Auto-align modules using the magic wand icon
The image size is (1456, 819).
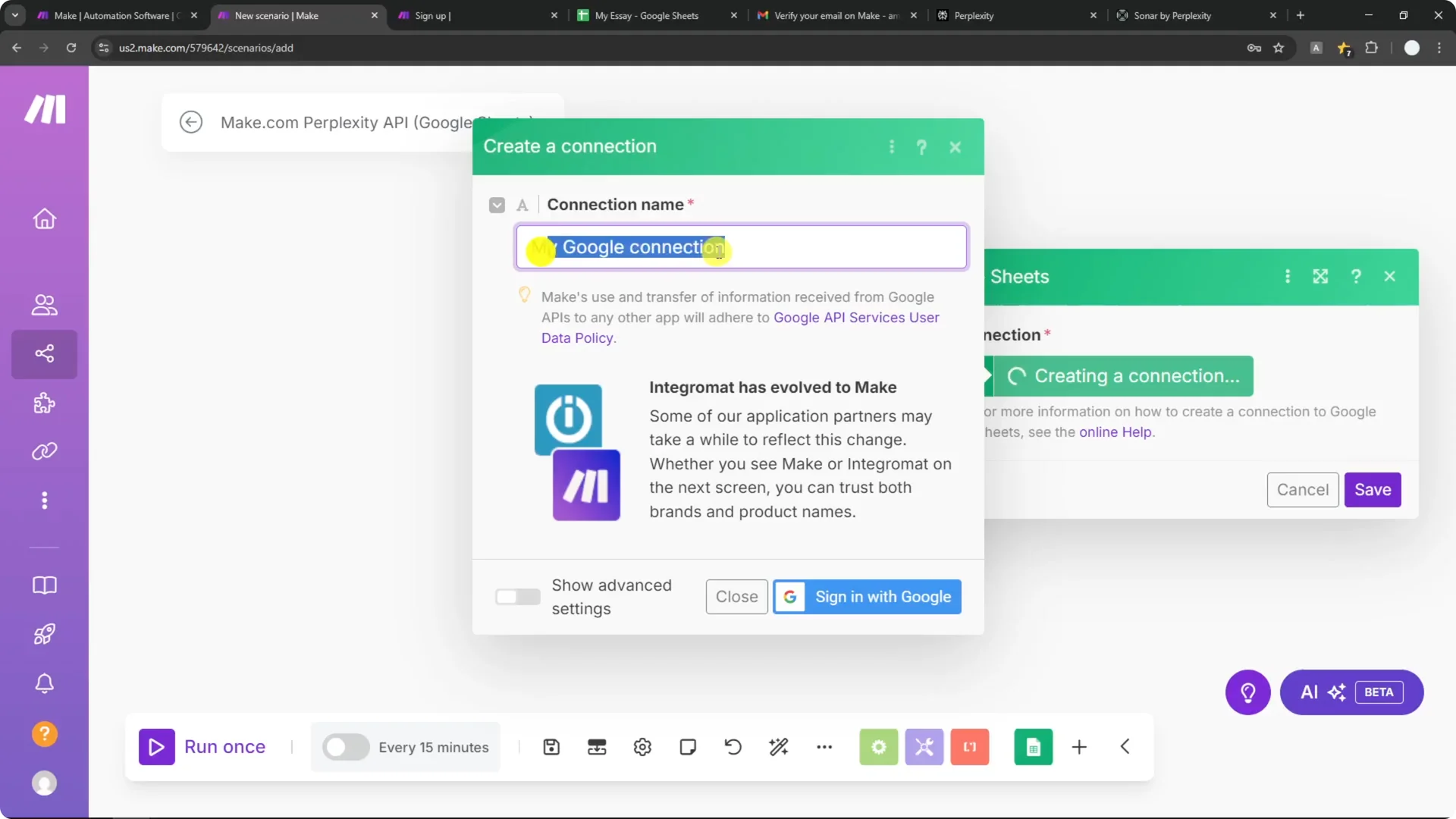click(780, 747)
